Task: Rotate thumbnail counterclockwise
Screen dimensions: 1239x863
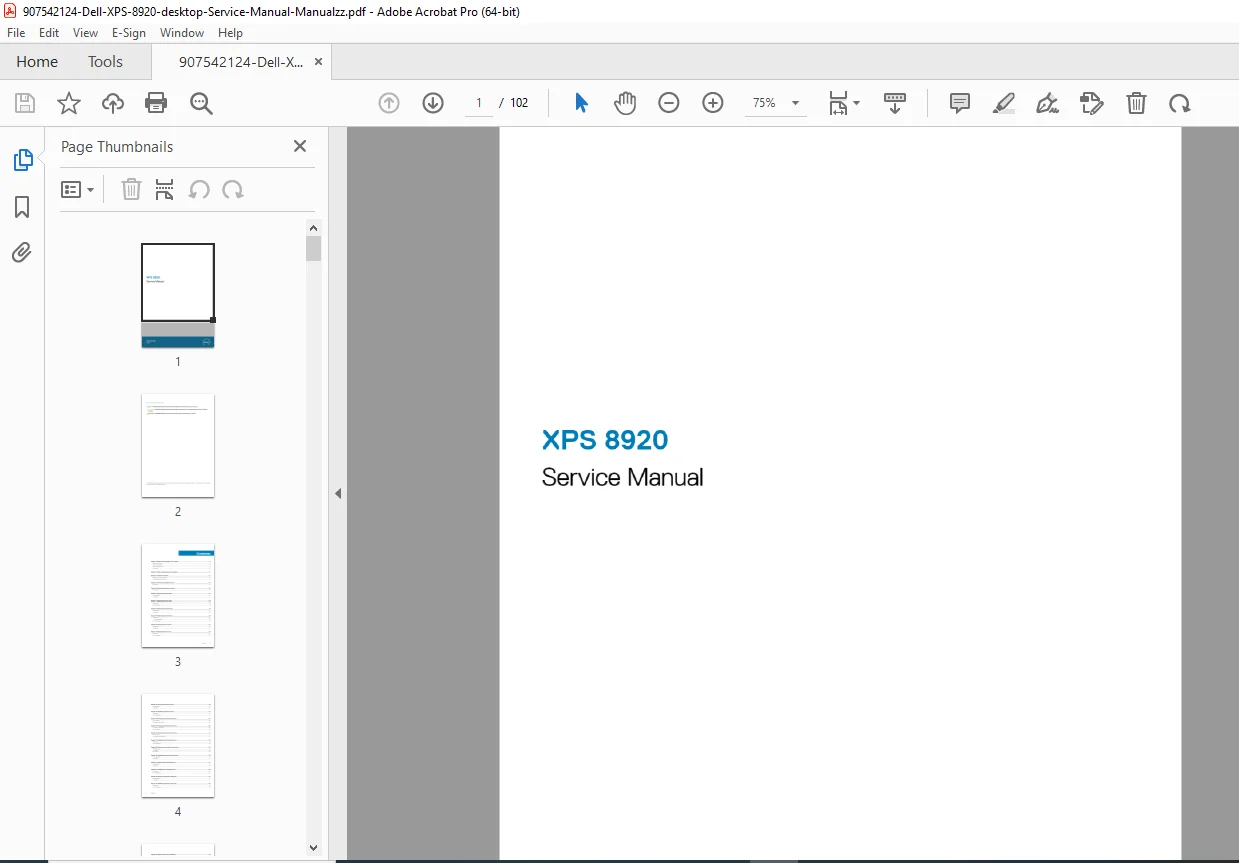Action: pos(199,189)
